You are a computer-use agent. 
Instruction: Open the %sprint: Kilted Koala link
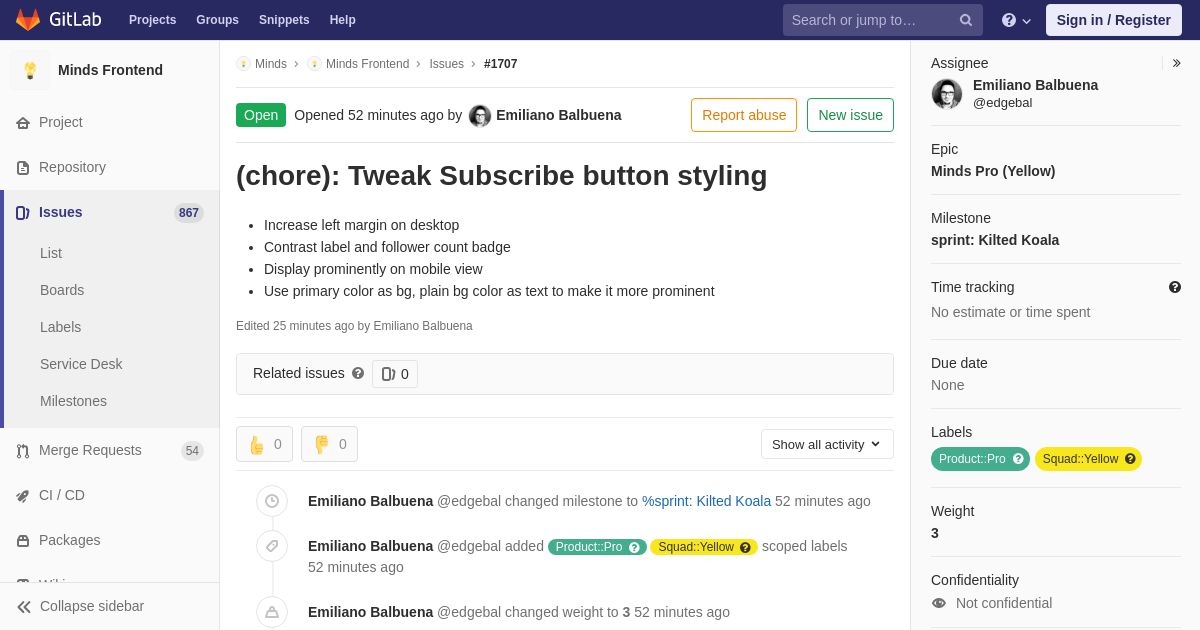point(706,501)
